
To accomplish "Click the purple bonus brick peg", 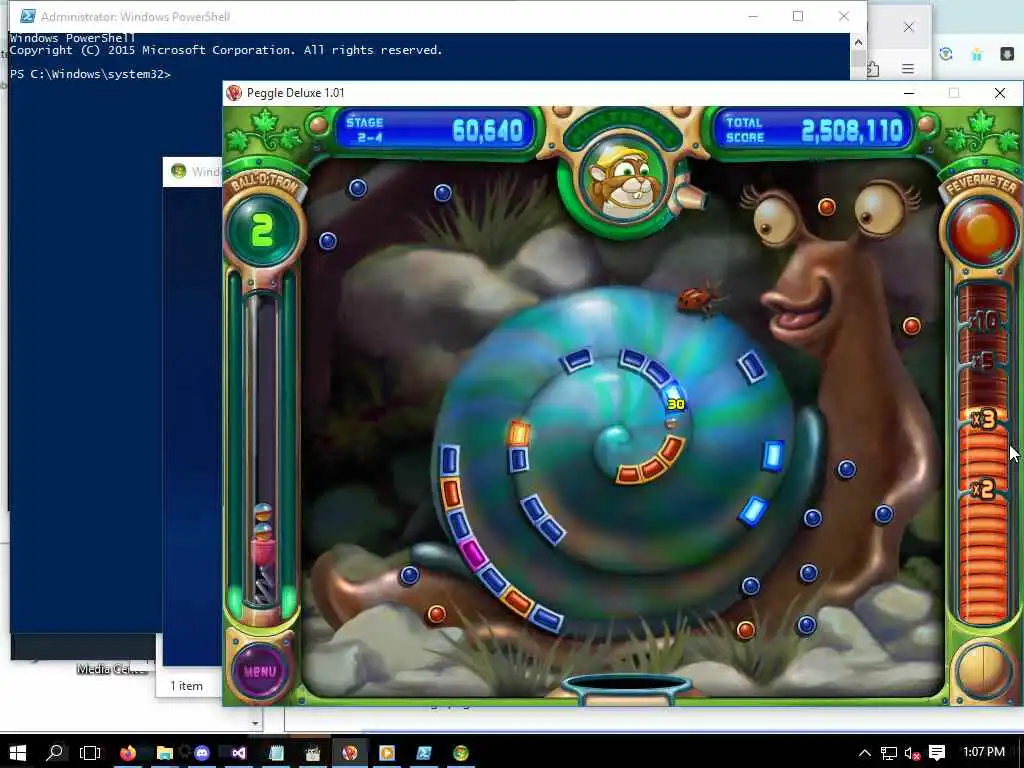I will (x=472, y=554).
